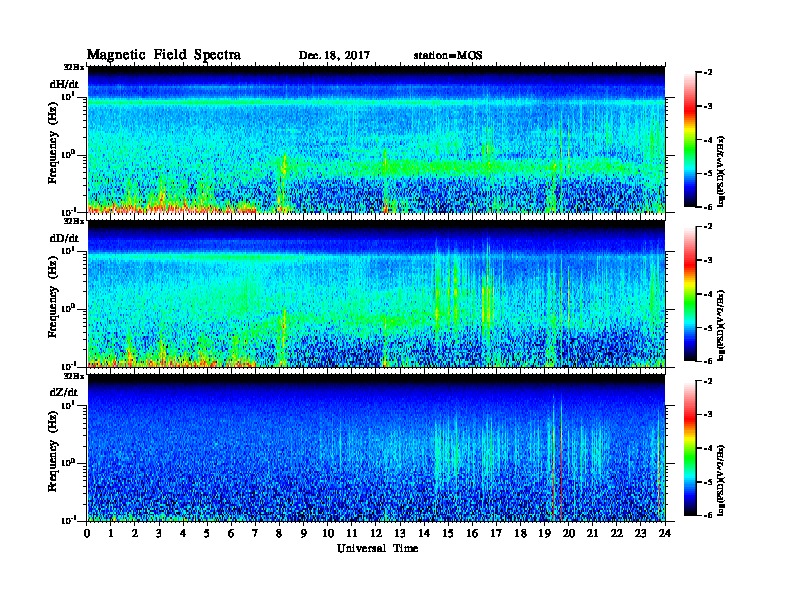The height and width of the screenshot is (612, 792).
Task: Click hour tick label "2" on time axis
Action: (135, 533)
